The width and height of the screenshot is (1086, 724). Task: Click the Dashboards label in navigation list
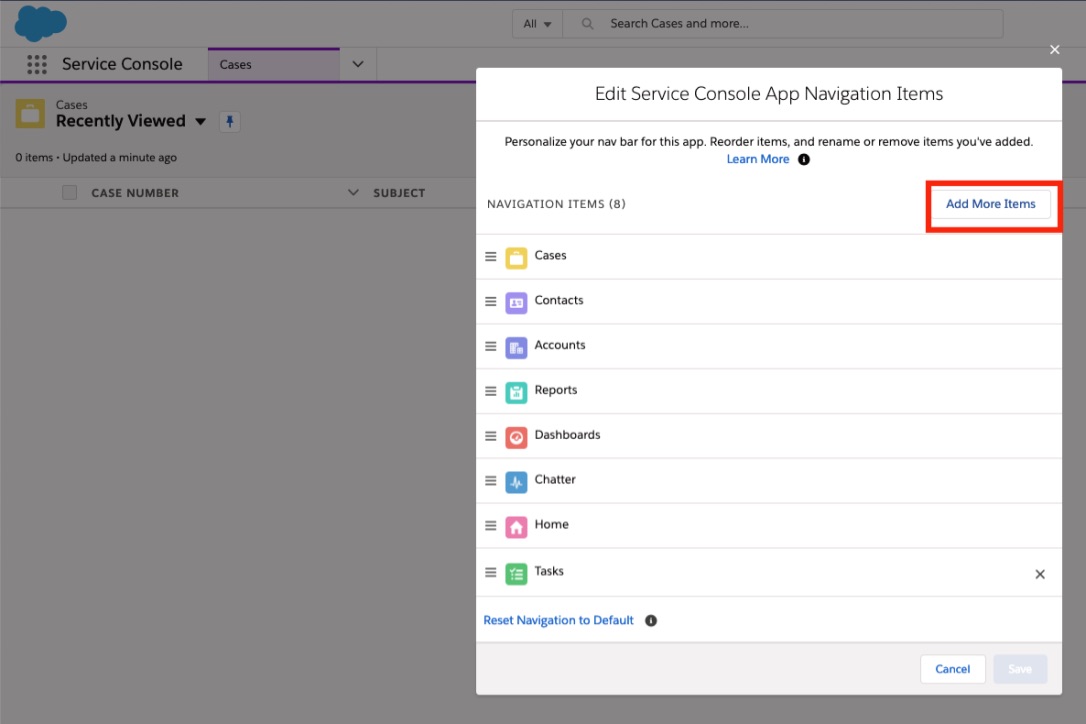click(x=567, y=435)
